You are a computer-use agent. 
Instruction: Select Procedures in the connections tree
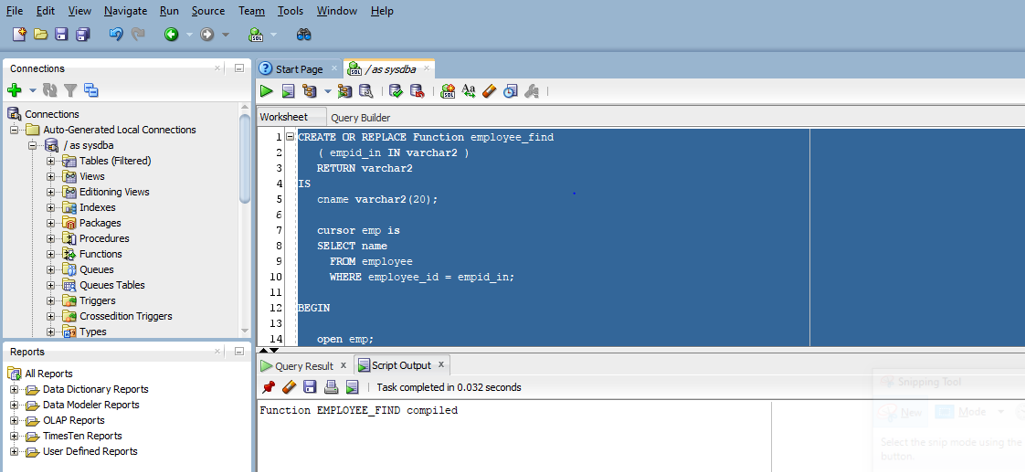[104, 239]
